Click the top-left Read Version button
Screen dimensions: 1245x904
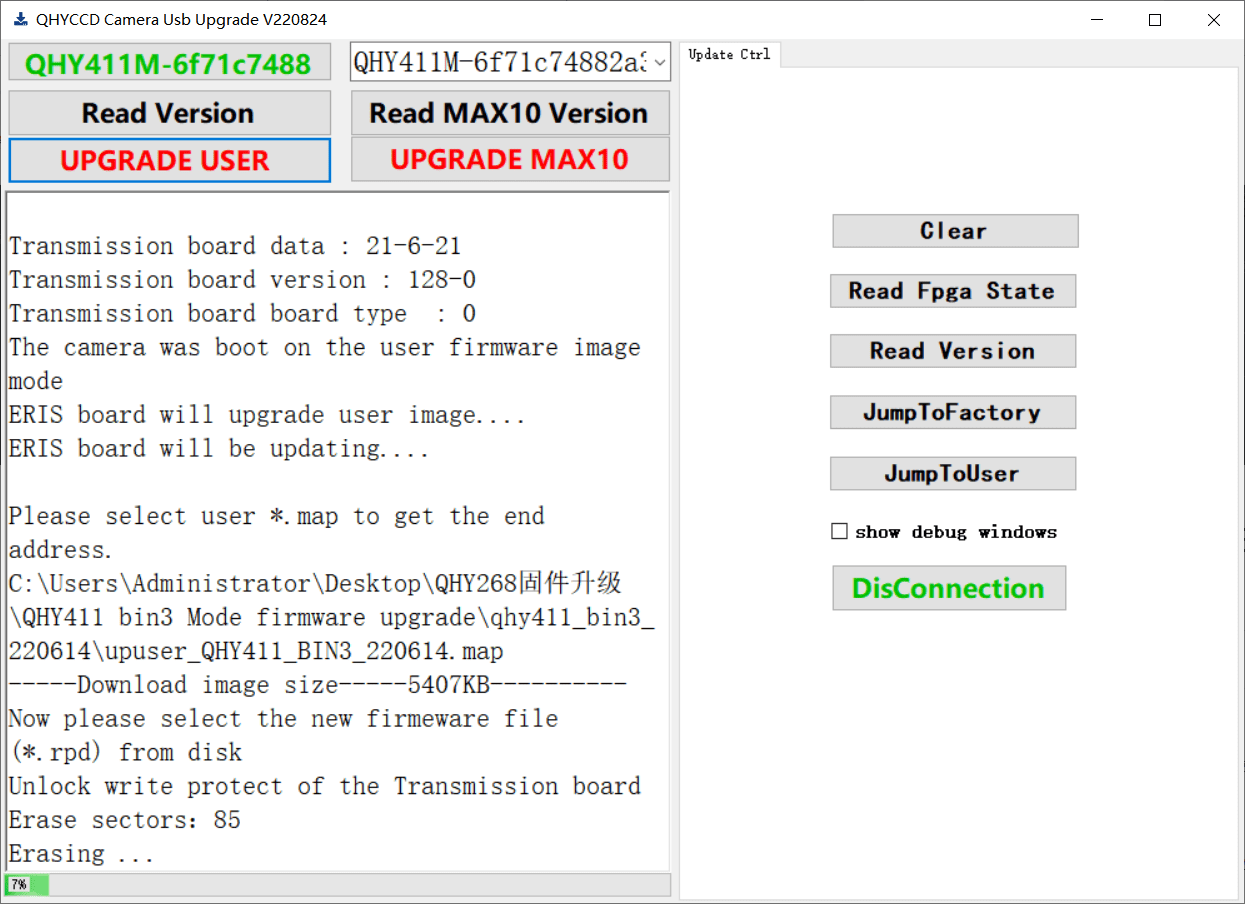click(x=169, y=113)
